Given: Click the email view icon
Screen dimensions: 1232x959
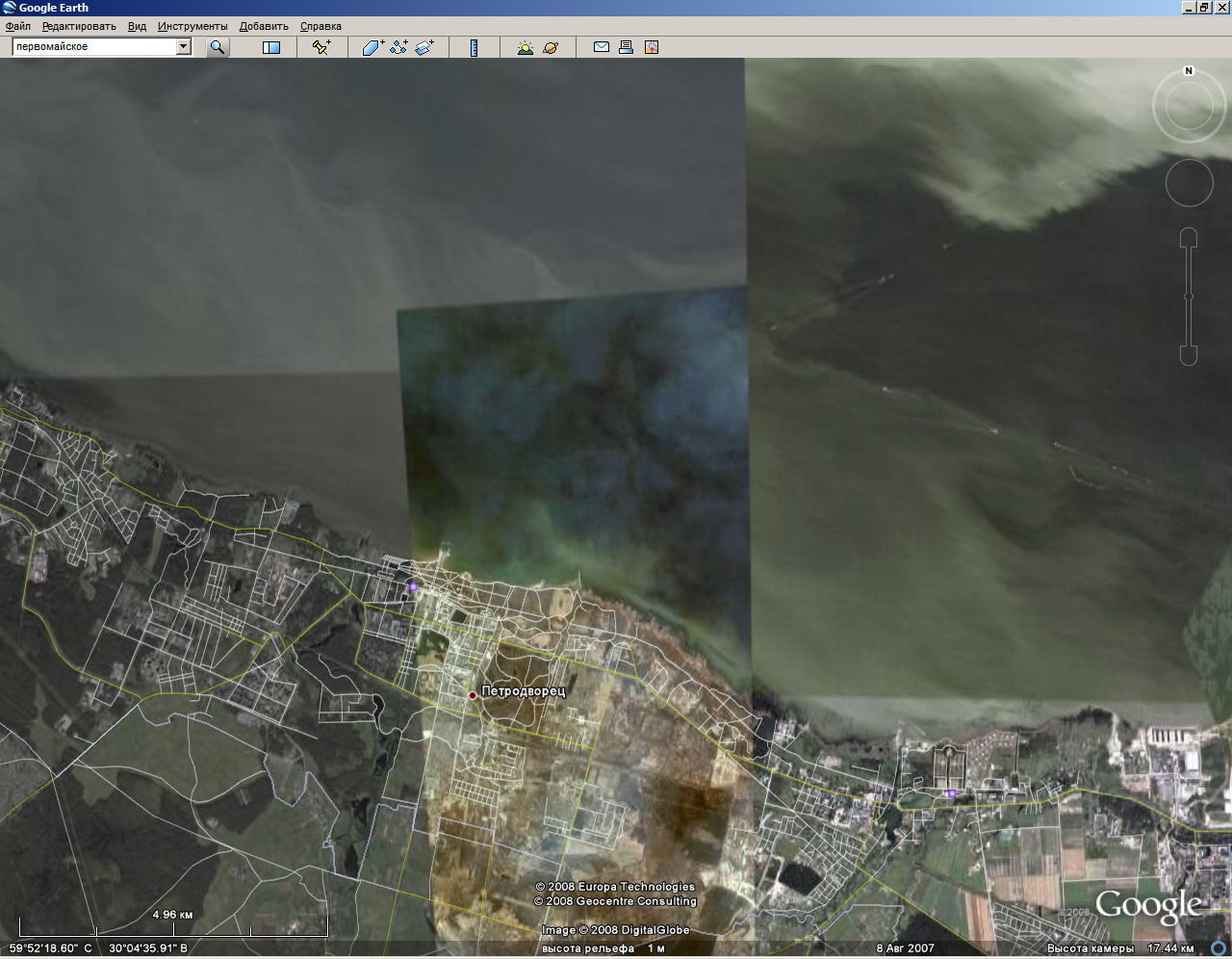Looking at the screenshot, I should tap(602, 47).
